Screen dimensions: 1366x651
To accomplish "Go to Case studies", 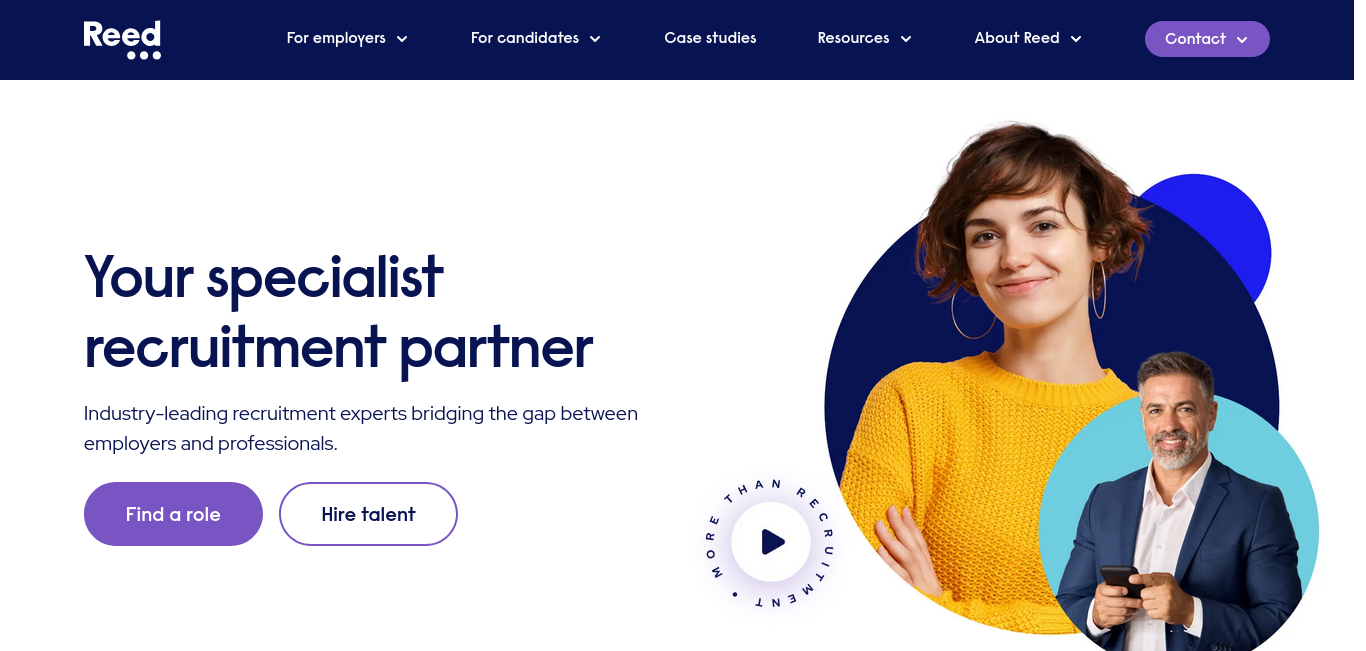I will pos(710,38).
